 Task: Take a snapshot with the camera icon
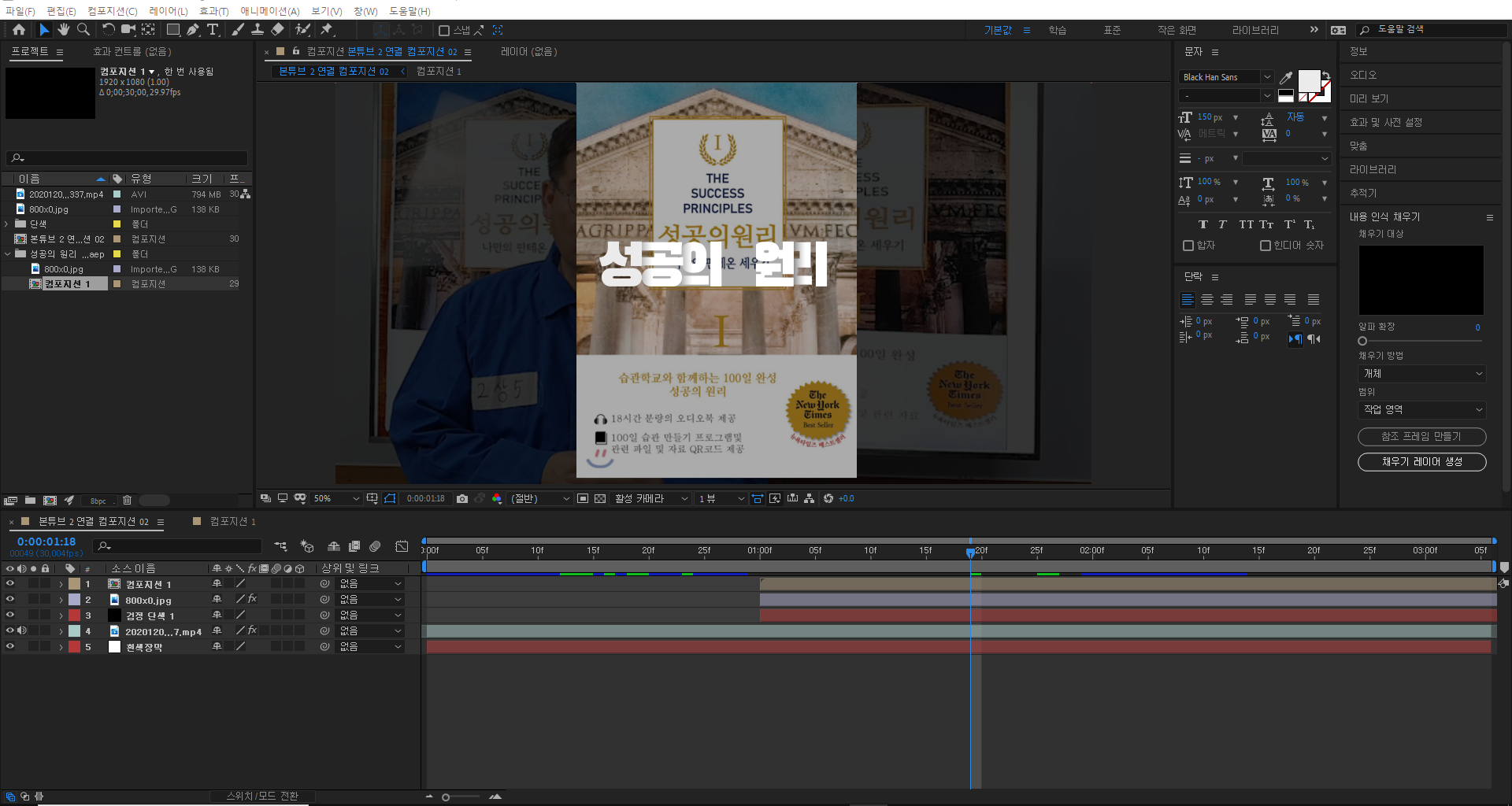point(462,498)
